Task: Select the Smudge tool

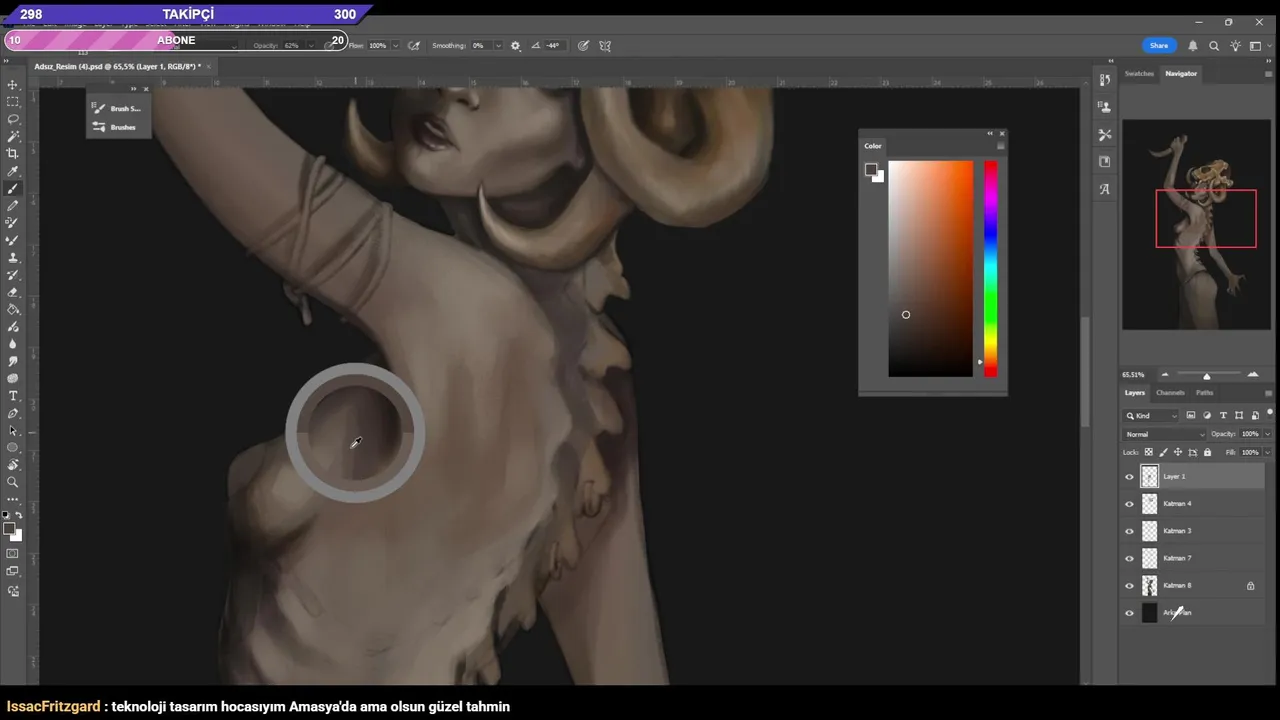Action: [x=13, y=361]
